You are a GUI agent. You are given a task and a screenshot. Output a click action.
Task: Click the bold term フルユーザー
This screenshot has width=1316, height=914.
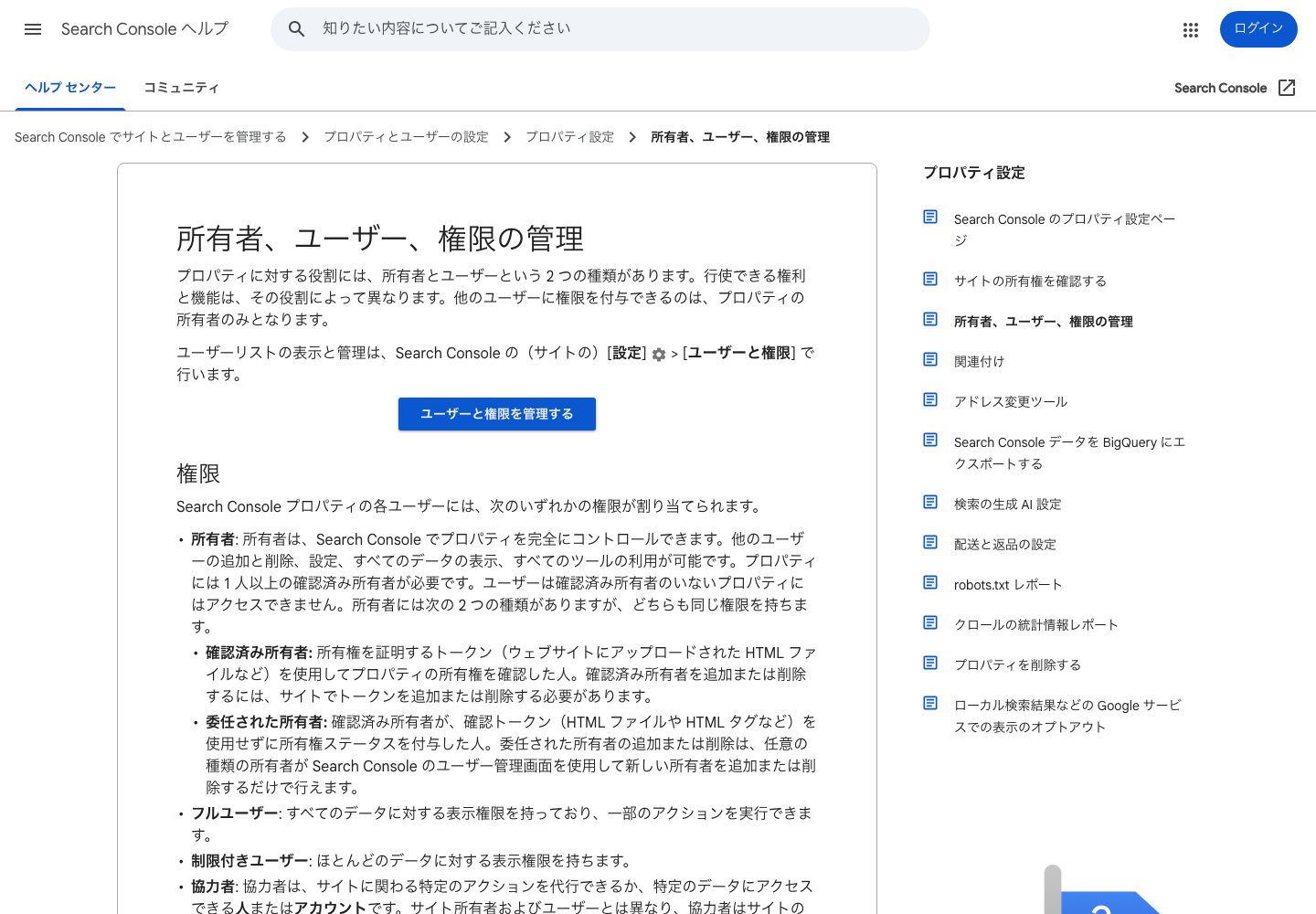pyautogui.click(x=236, y=813)
